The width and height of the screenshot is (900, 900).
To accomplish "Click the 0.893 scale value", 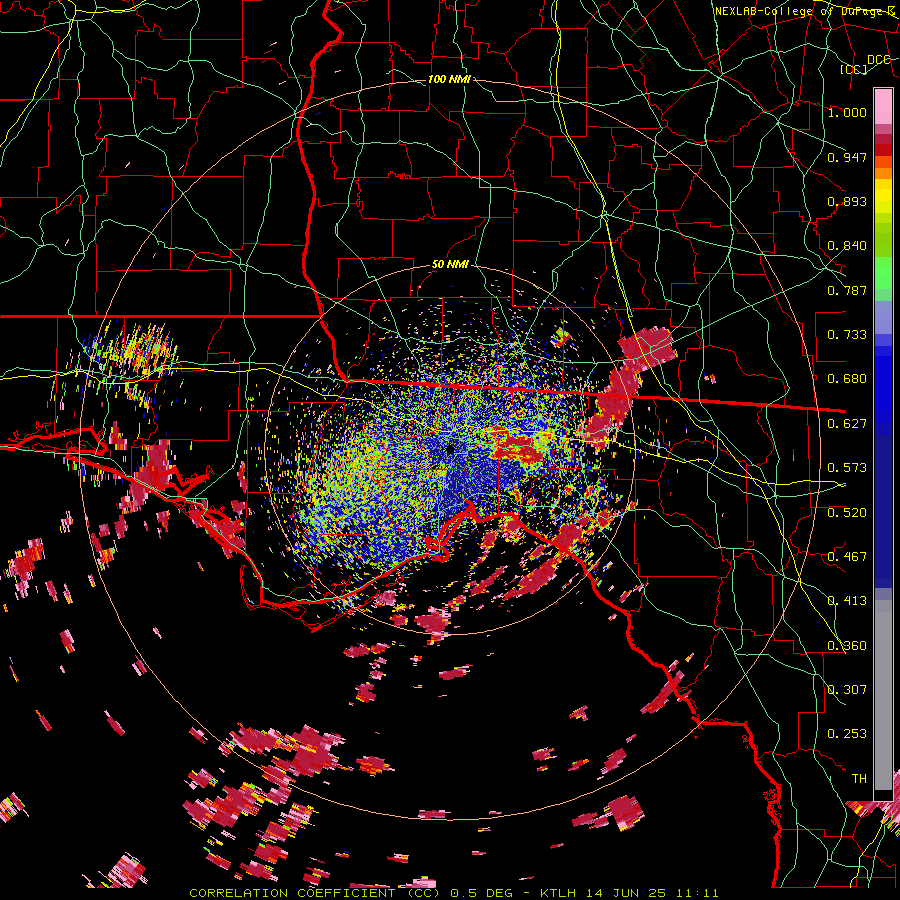I will pyautogui.click(x=847, y=201).
